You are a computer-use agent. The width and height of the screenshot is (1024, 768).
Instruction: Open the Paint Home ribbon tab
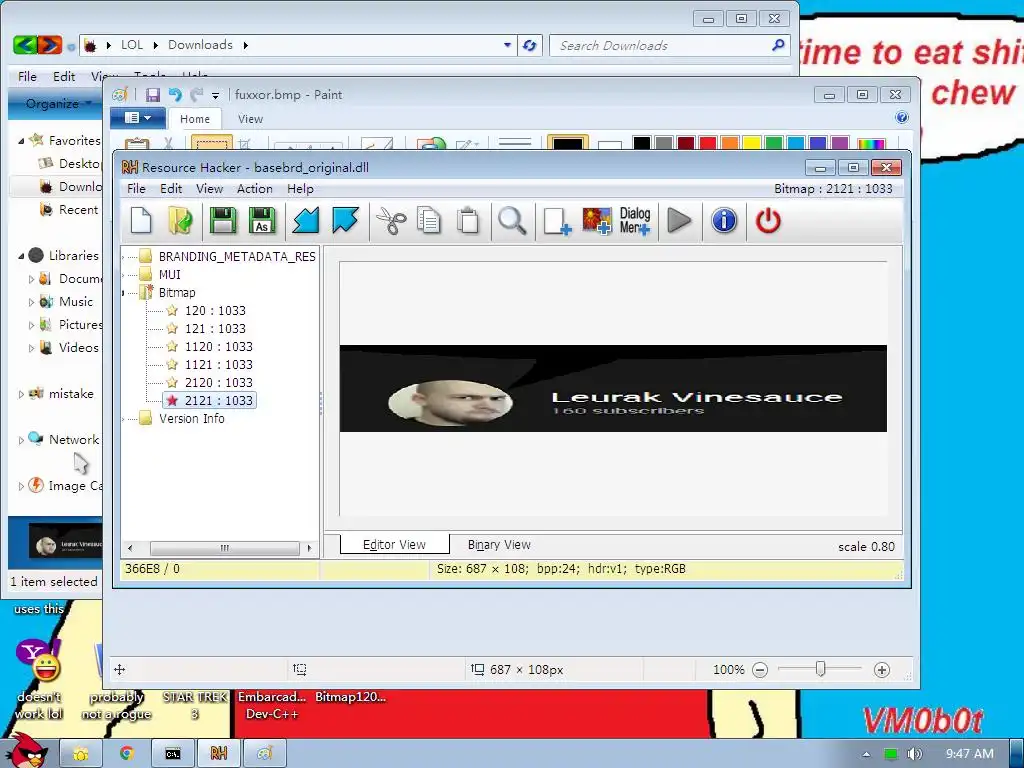(195, 119)
